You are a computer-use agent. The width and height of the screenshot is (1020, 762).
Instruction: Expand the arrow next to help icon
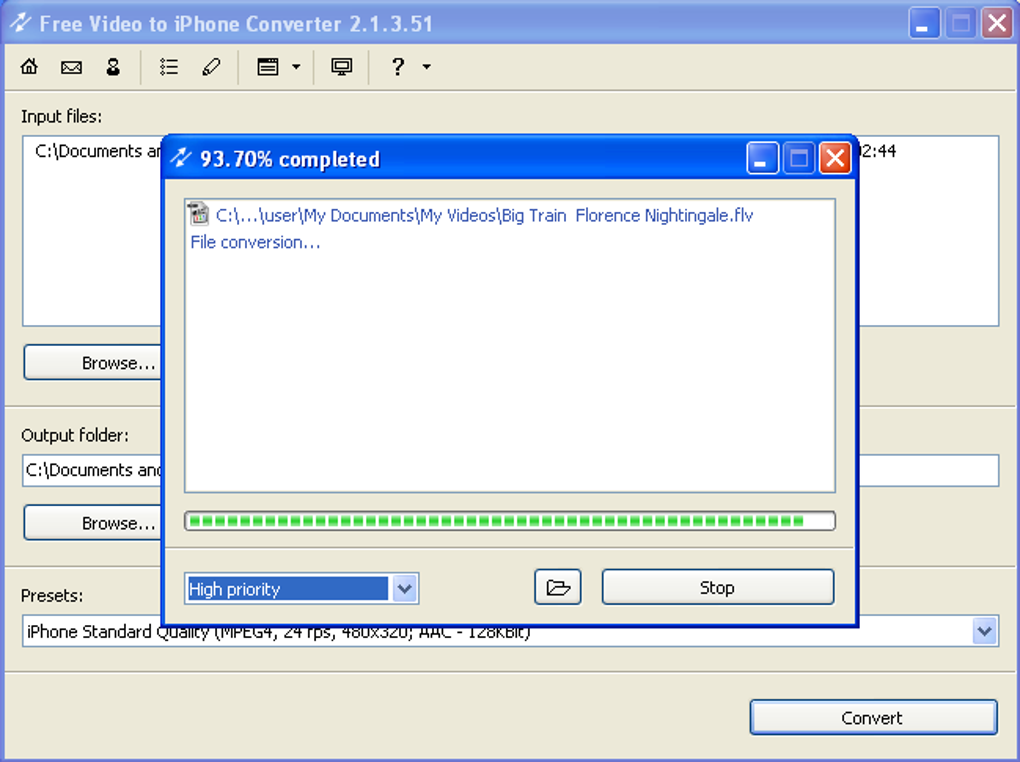point(427,66)
